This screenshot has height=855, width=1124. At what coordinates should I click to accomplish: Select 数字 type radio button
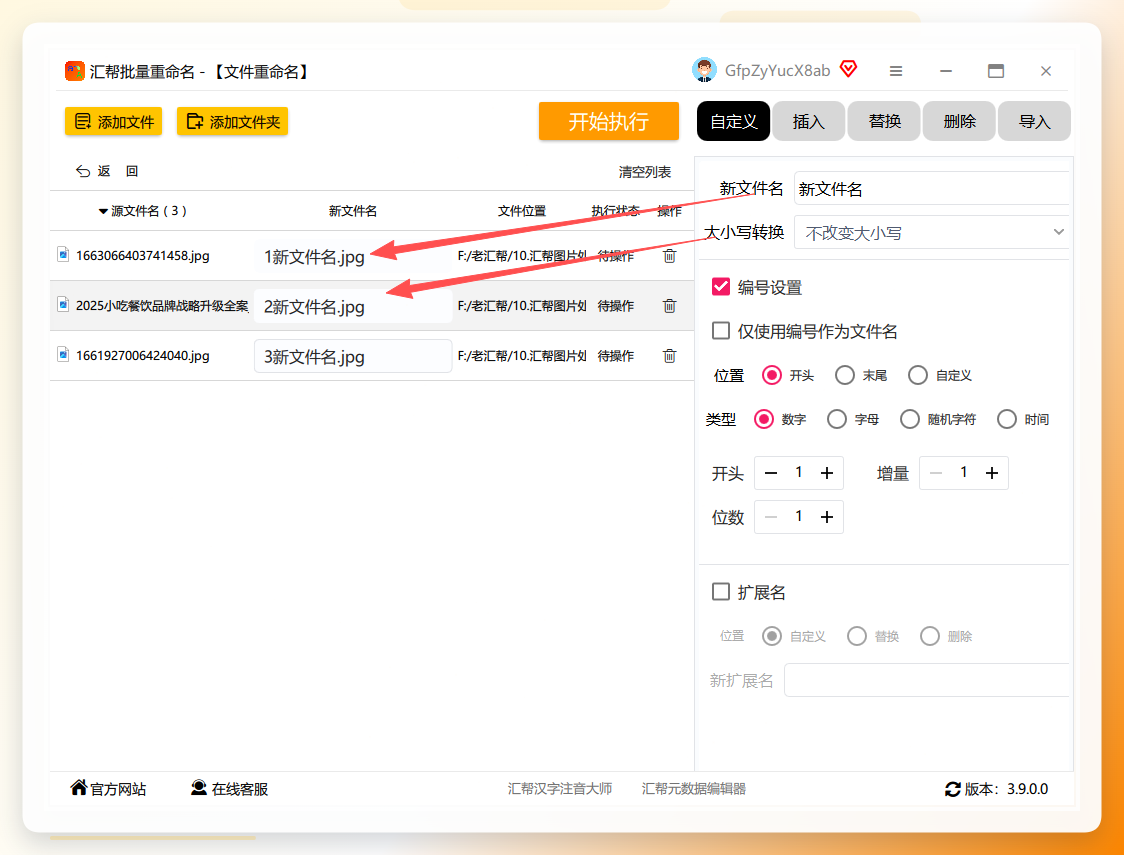coord(764,419)
